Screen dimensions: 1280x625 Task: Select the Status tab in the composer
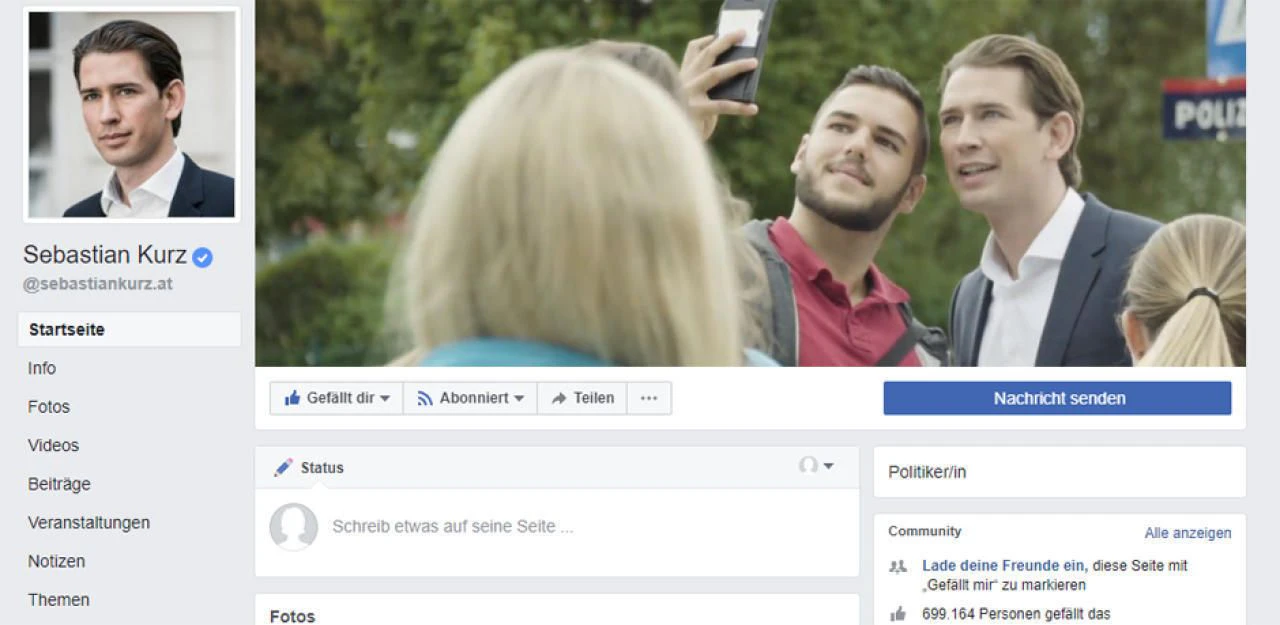pos(309,467)
